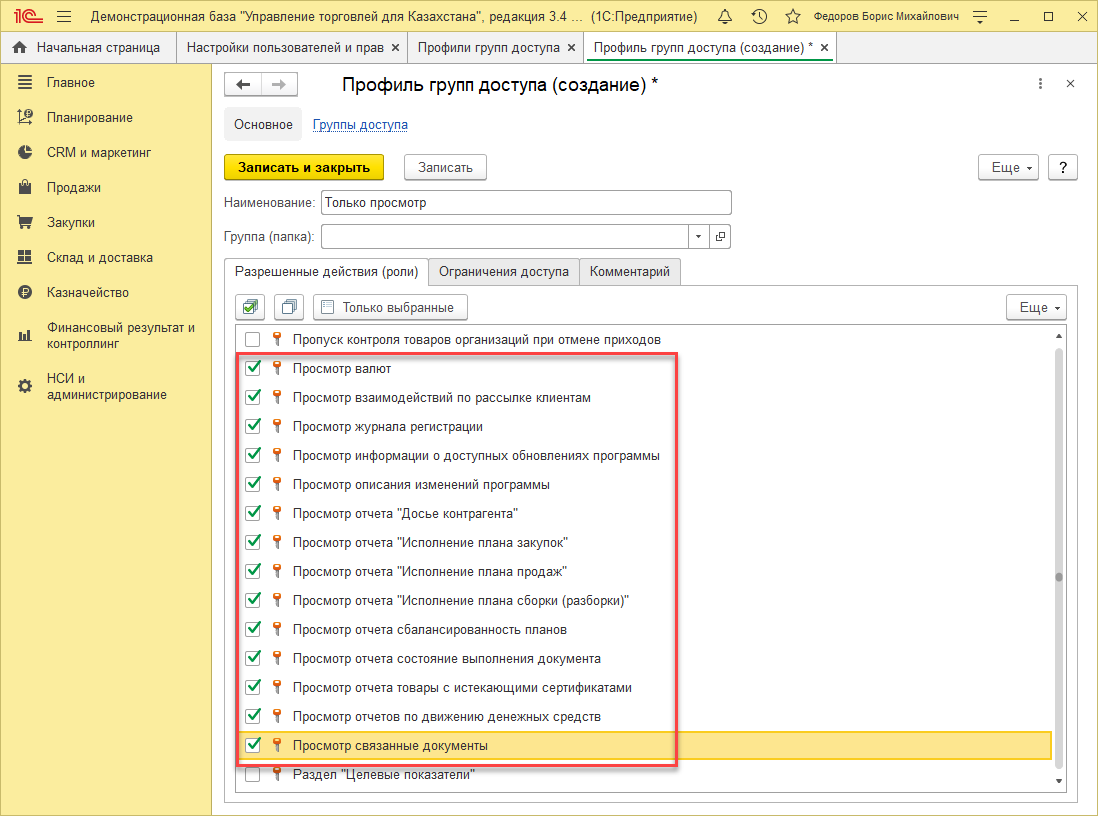Click into the Наименование input field

click(525, 202)
